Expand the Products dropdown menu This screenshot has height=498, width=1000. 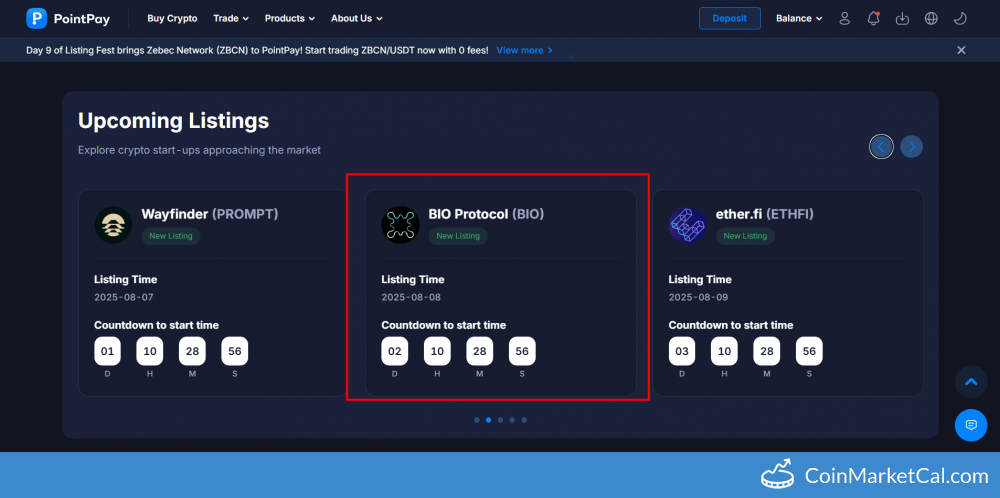pos(290,18)
